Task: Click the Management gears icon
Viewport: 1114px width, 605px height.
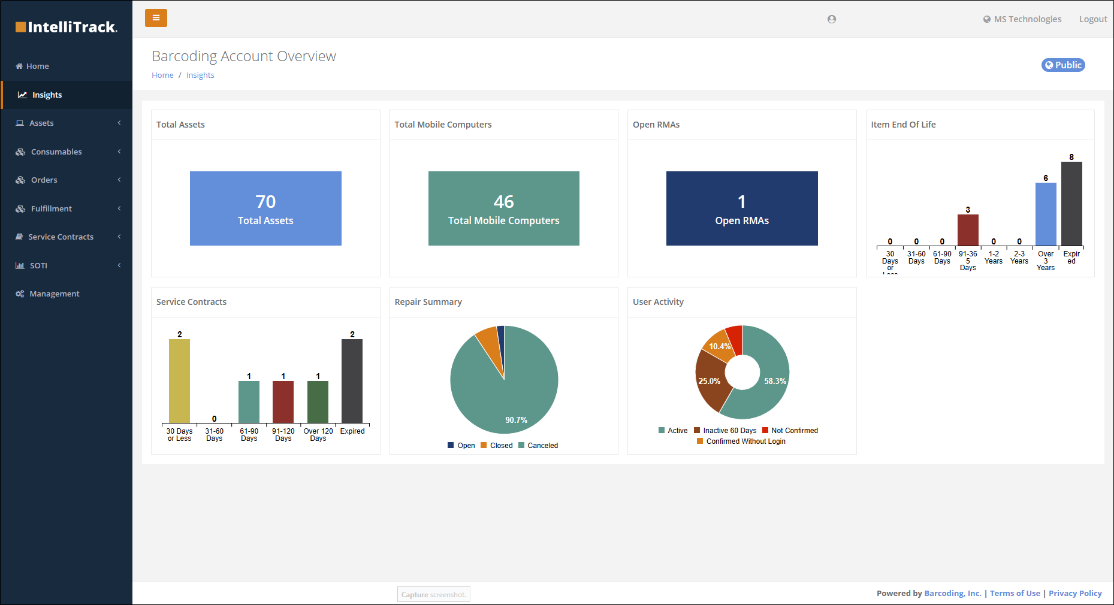Action: 20,293
